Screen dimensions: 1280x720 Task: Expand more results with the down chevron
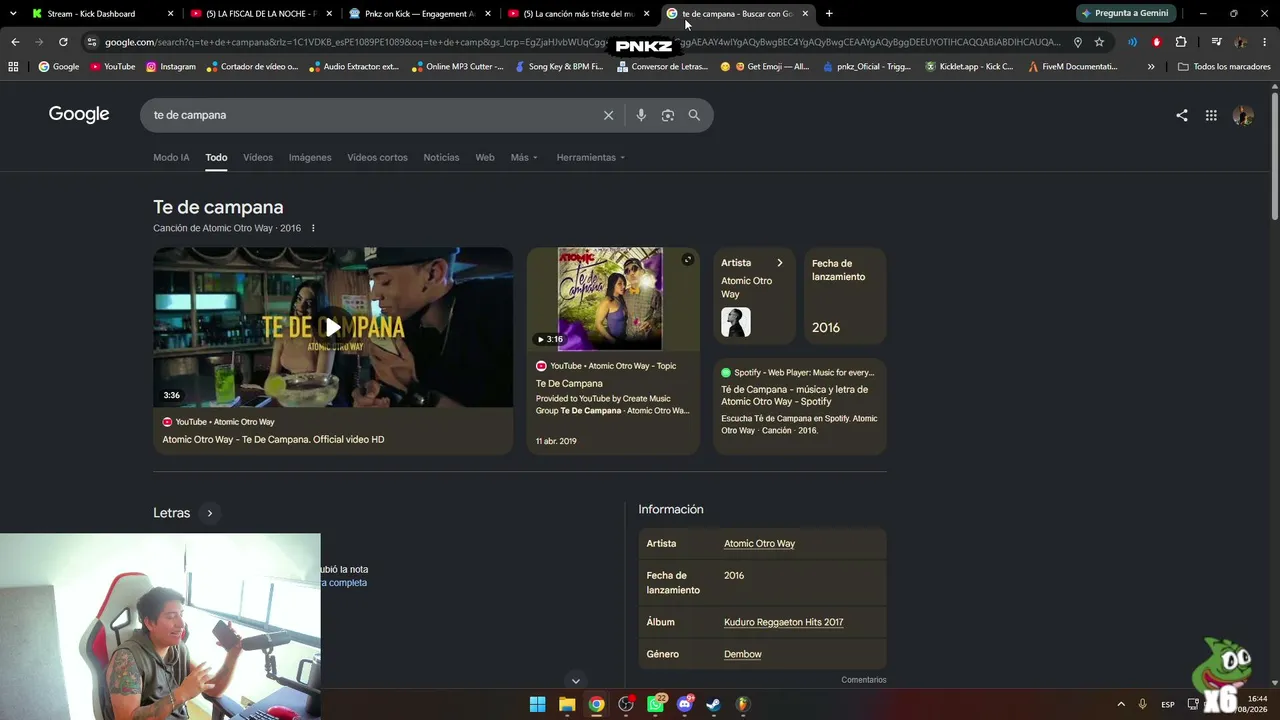coord(575,681)
